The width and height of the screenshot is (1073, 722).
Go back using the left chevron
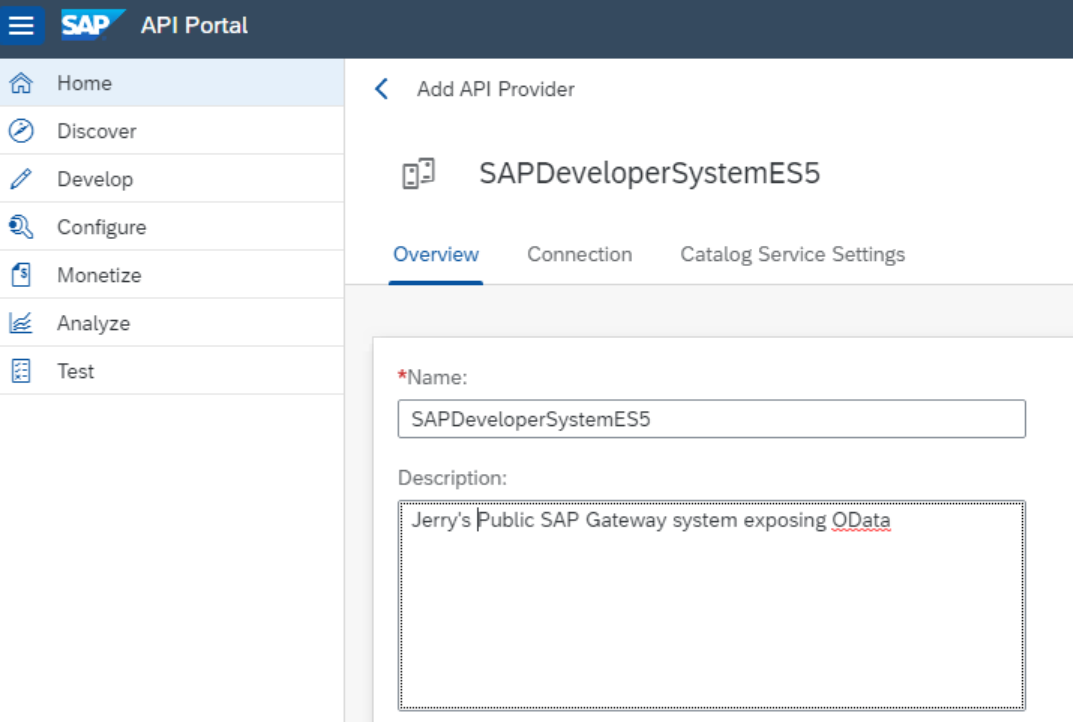[x=381, y=89]
